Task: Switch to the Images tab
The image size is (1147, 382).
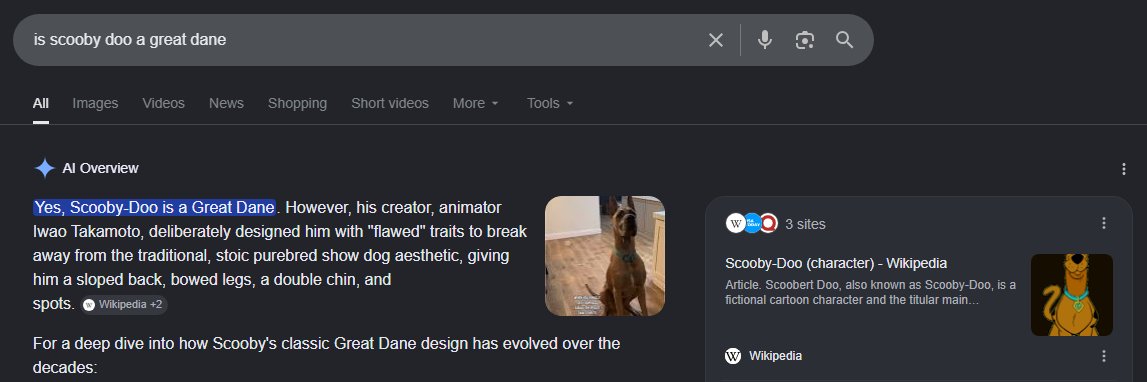Action: pyautogui.click(x=95, y=103)
